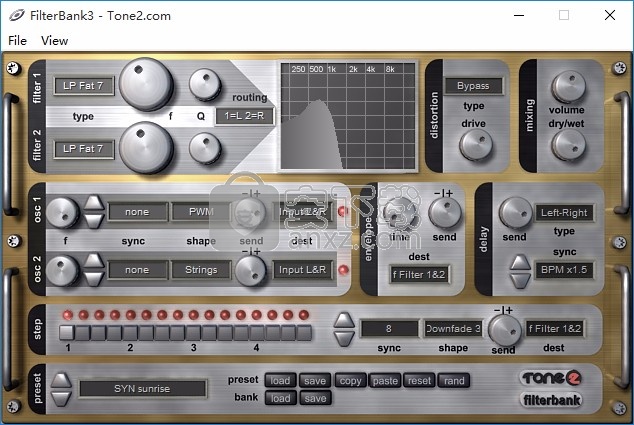634x425 pixels.
Task: Click the distortion drive knob
Action: click(x=476, y=145)
